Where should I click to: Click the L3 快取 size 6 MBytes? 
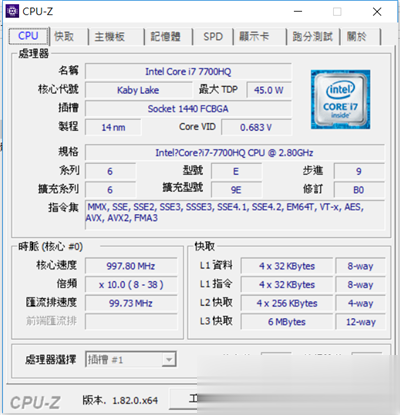coord(287,322)
